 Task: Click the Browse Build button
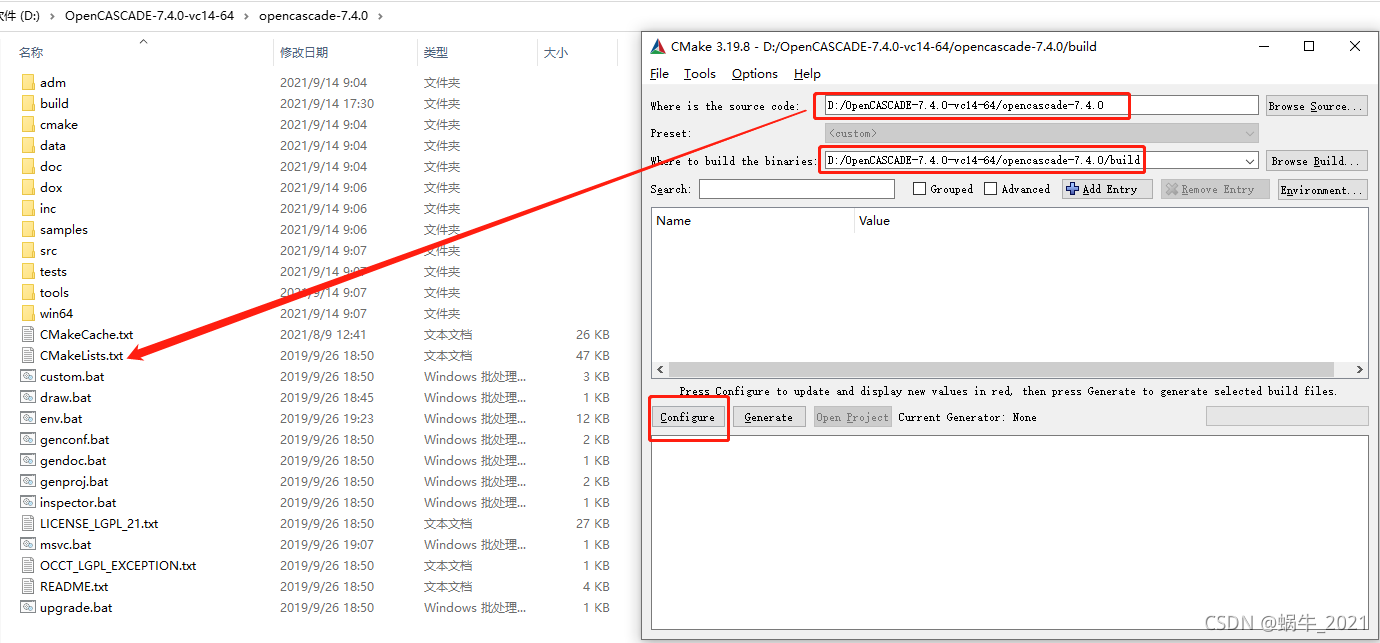[1315, 161]
